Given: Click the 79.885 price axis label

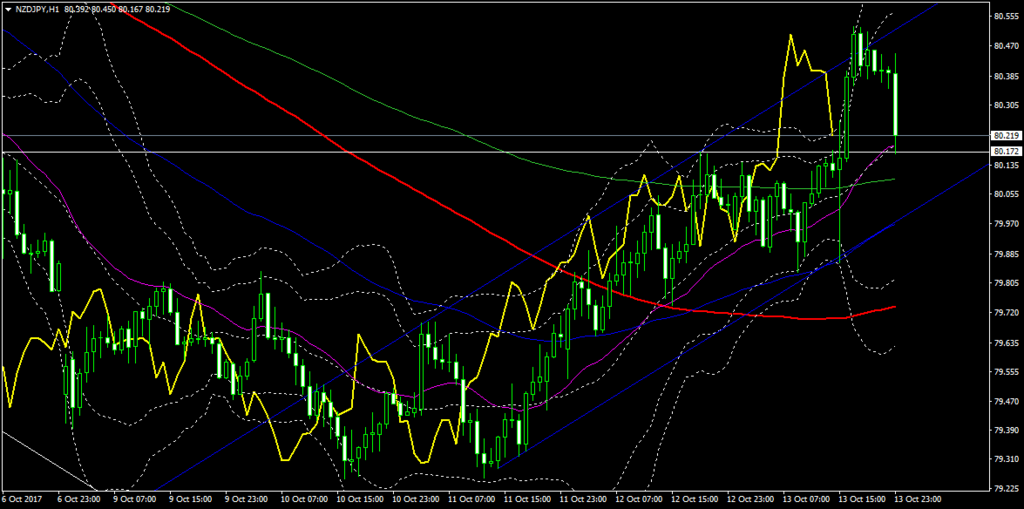Looking at the screenshot, I should point(1006,254).
